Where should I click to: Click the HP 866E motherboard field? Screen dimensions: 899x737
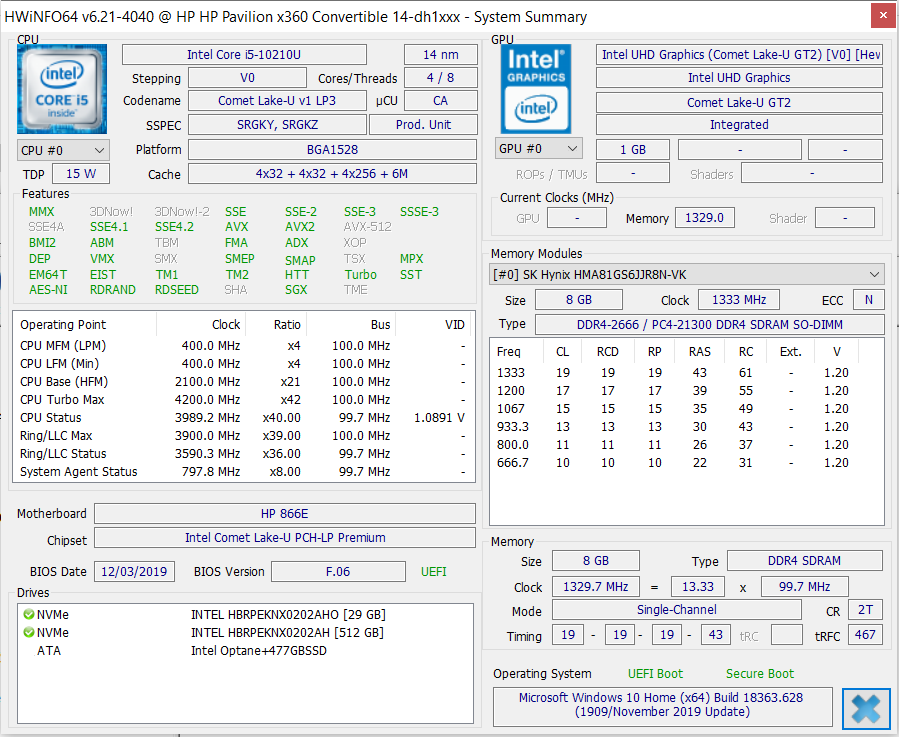[x=285, y=514]
